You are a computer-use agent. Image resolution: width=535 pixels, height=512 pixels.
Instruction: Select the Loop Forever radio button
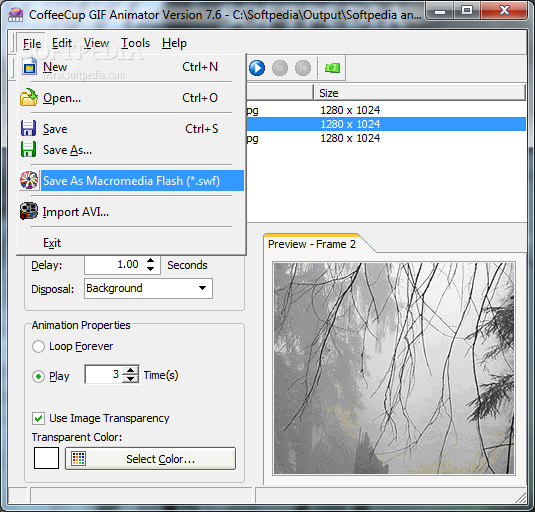[38, 347]
